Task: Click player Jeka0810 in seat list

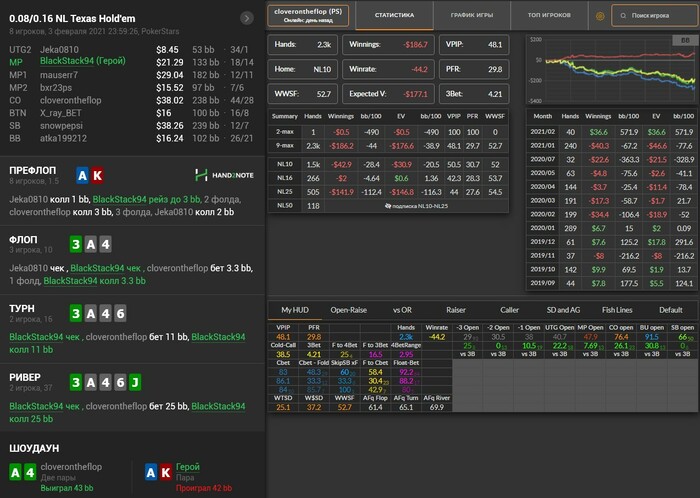Action: pos(59,50)
